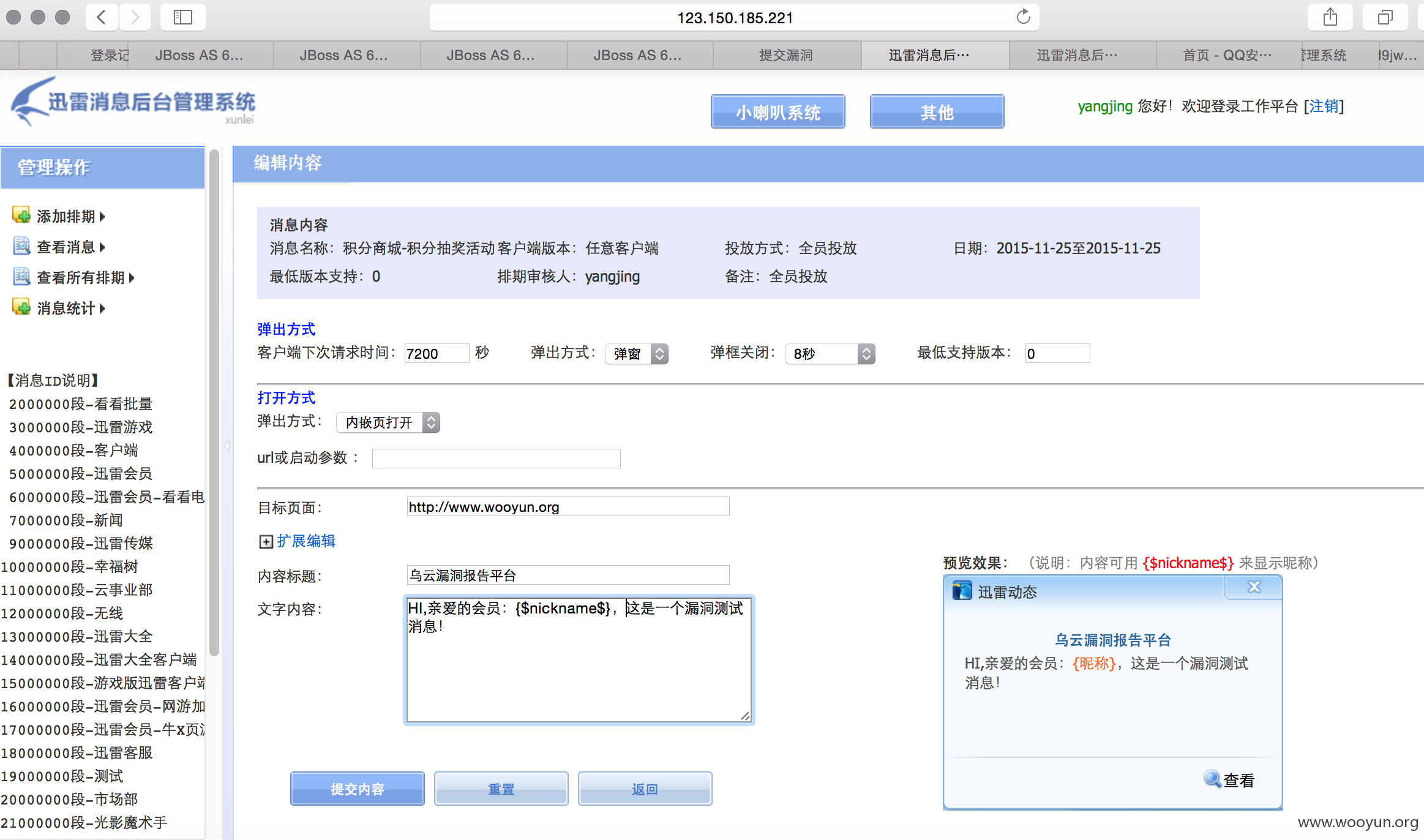
Task: Click the magnifier icon beside 查看
Action: click(x=1212, y=779)
